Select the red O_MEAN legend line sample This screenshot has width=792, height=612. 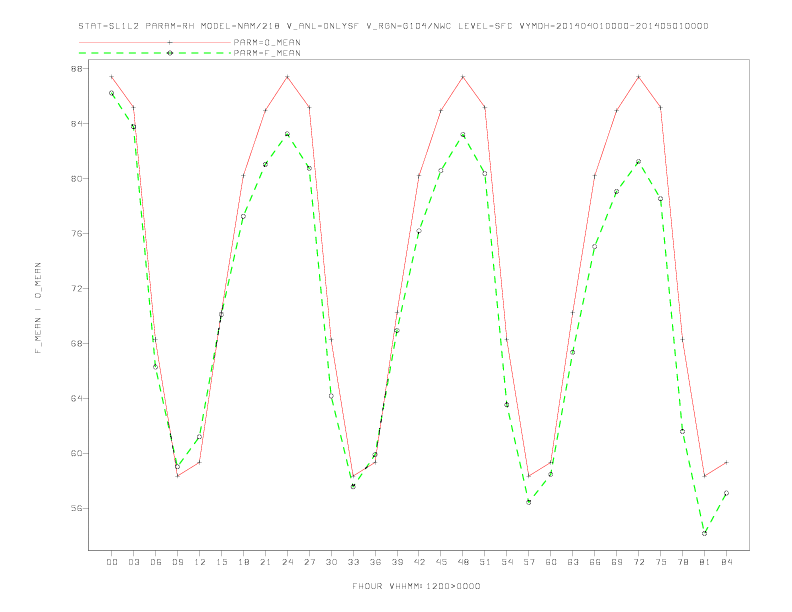pos(155,42)
